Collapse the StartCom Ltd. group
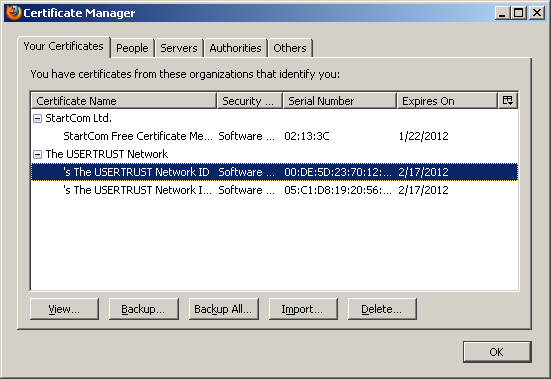This screenshot has width=551, height=379. pos(37,119)
